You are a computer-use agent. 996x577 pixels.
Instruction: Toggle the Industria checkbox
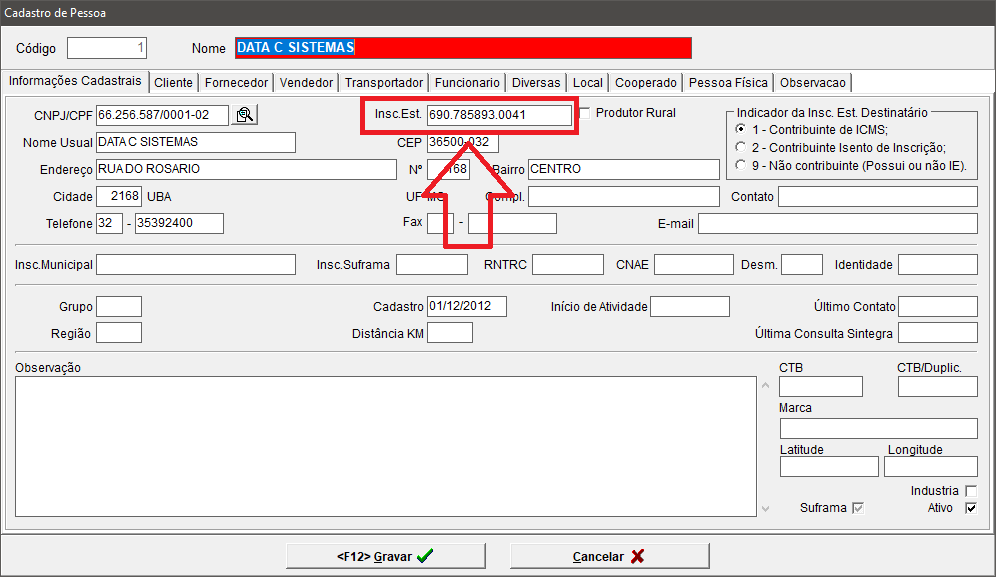tap(970, 491)
